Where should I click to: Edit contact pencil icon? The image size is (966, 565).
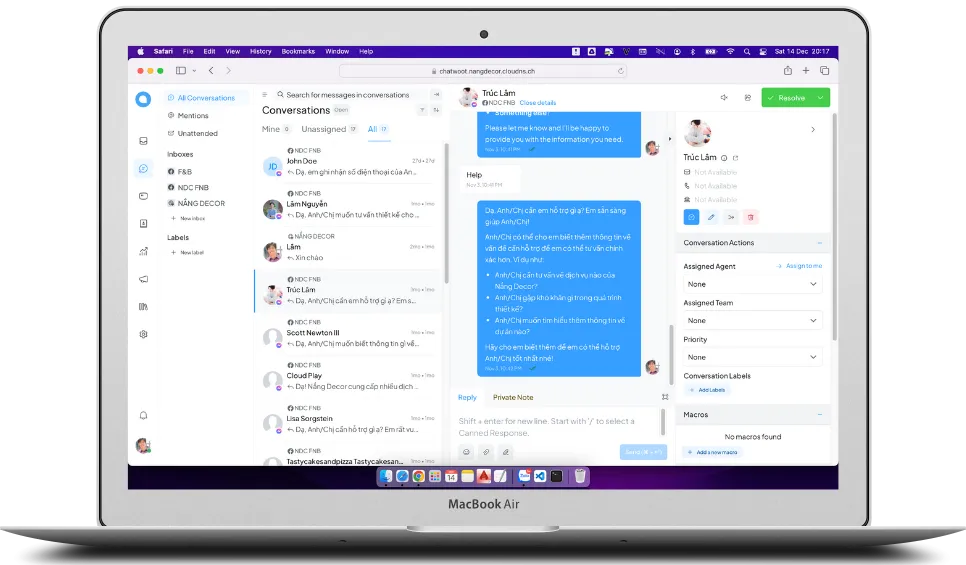[711, 217]
